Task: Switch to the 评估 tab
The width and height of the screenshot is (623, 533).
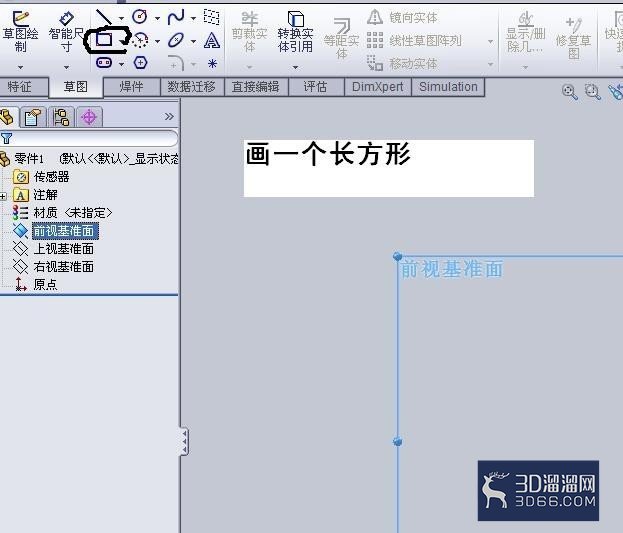Action: point(315,87)
